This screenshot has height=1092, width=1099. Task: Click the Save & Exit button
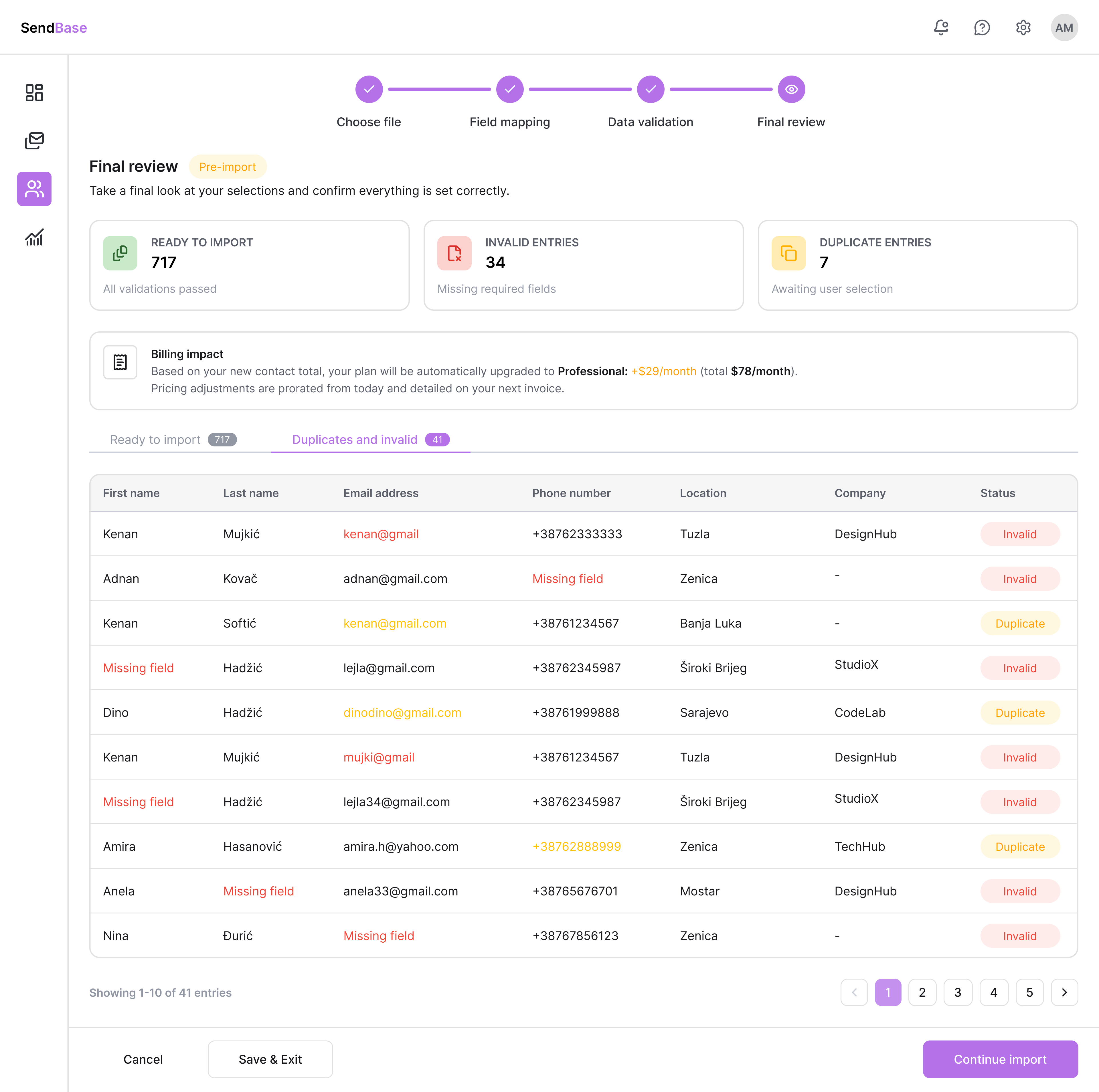pos(270,1060)
